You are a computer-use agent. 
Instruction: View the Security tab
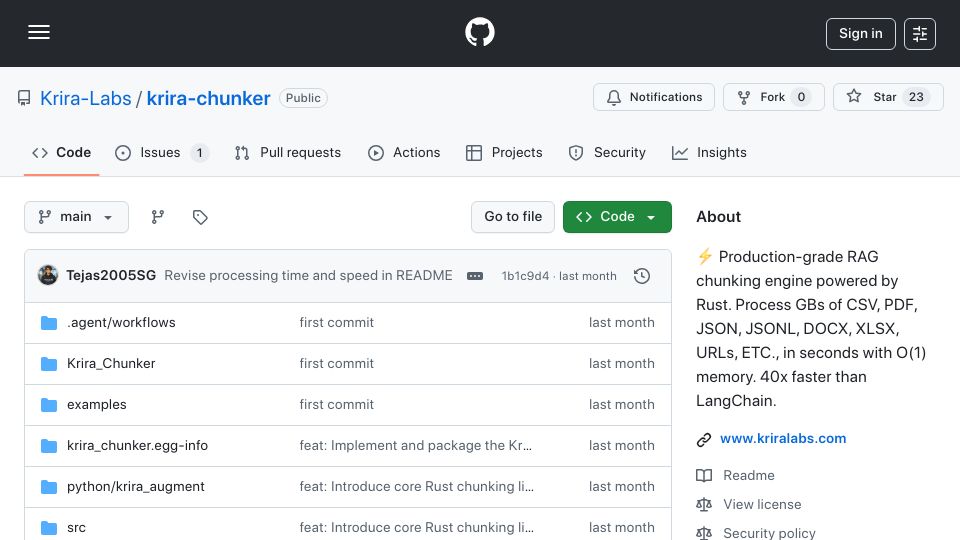(x=607, y=152)
